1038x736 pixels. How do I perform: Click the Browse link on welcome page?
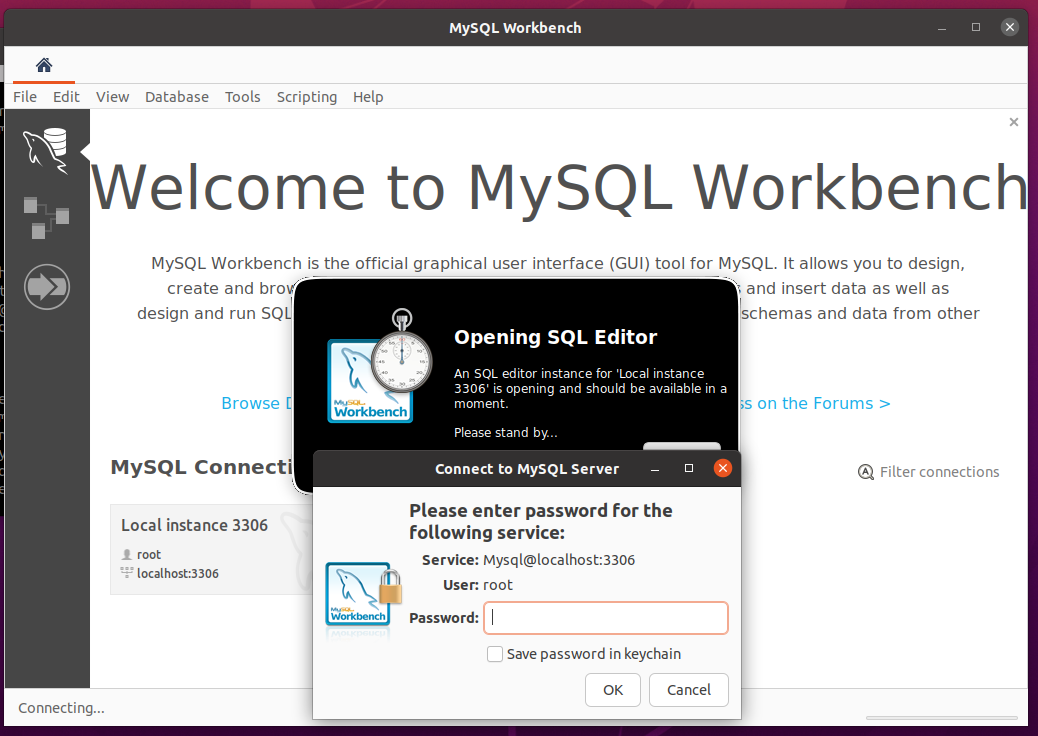tap(257, 403)
